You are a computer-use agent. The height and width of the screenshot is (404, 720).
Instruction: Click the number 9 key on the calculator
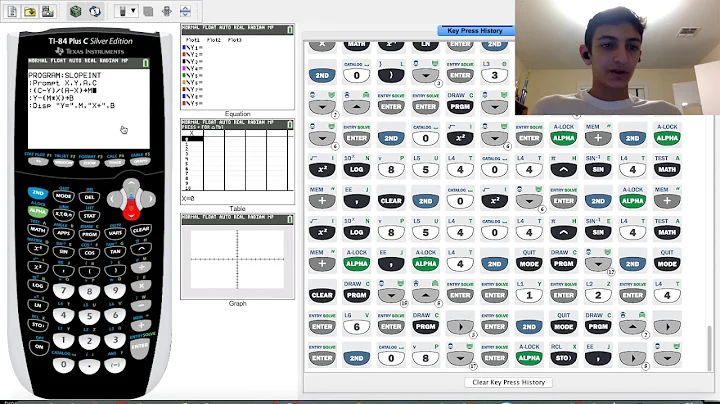pyautogui.click(x=115, y=290)
